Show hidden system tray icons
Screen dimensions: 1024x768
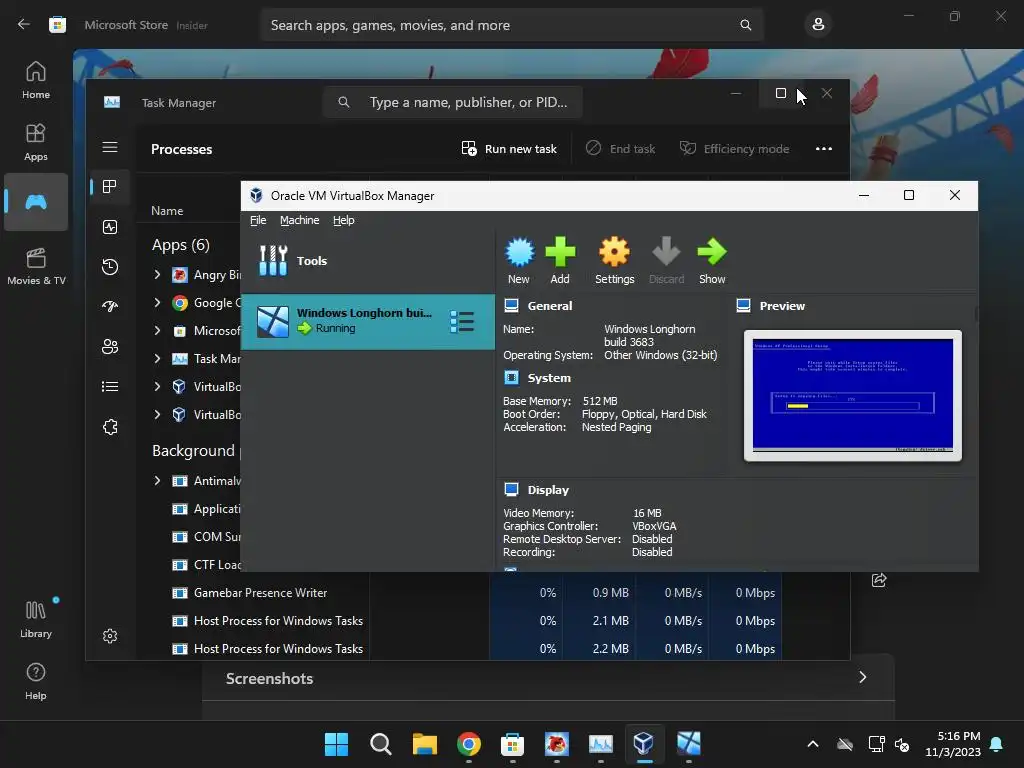[813, 744]
